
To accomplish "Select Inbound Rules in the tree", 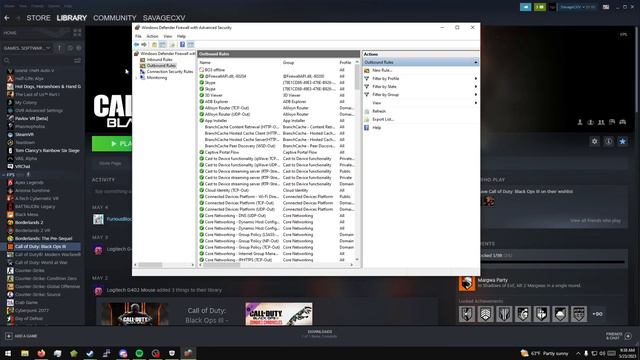I will point(159,60).
